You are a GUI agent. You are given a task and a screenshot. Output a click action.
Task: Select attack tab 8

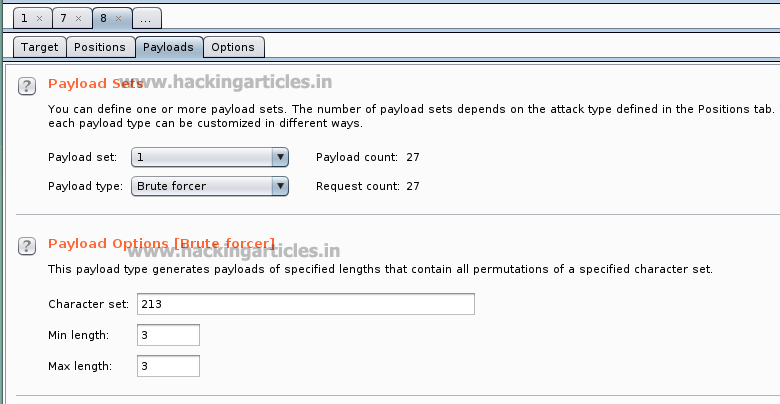[103, 18]
